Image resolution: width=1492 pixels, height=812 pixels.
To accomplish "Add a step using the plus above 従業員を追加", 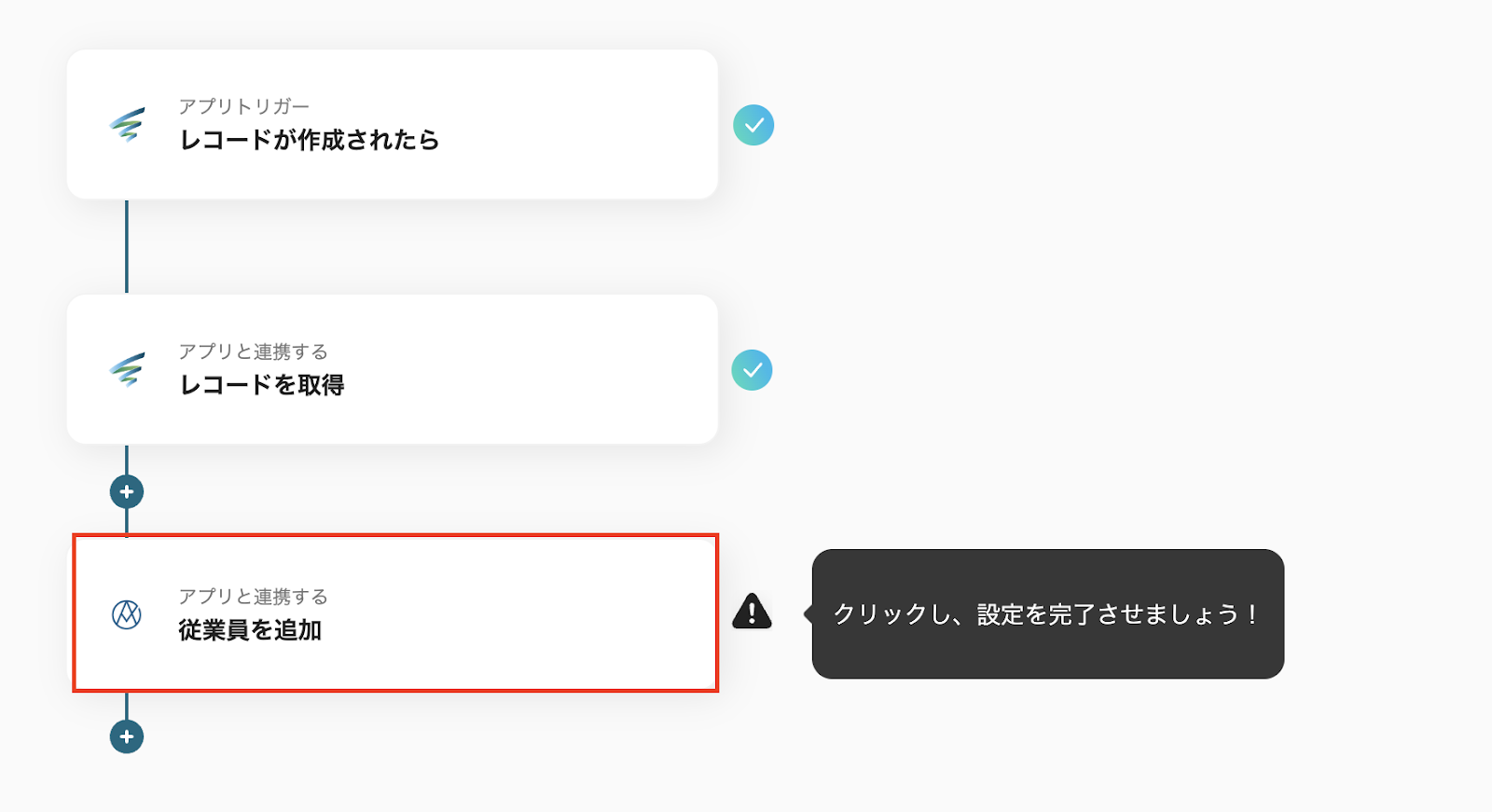I will click(127, 491).
